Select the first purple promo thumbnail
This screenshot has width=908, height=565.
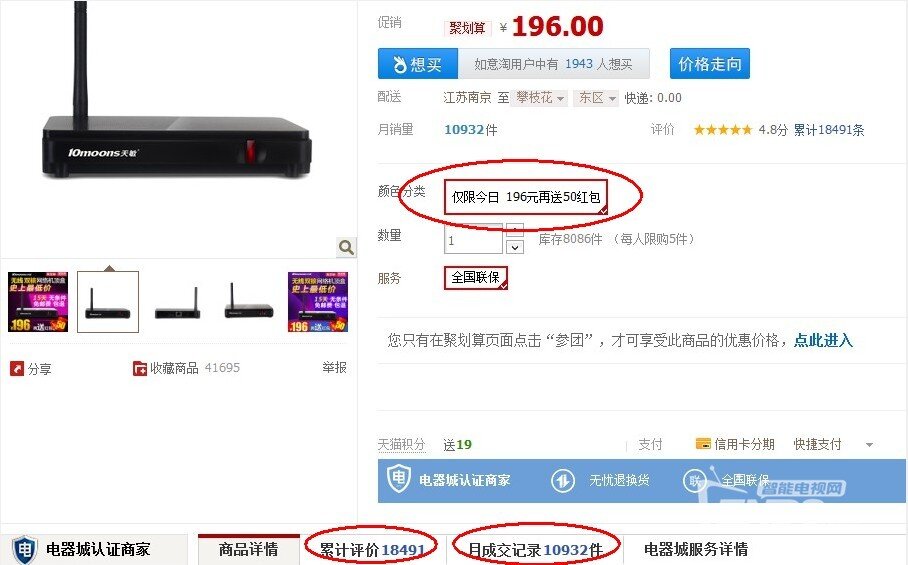click(38, 302)
